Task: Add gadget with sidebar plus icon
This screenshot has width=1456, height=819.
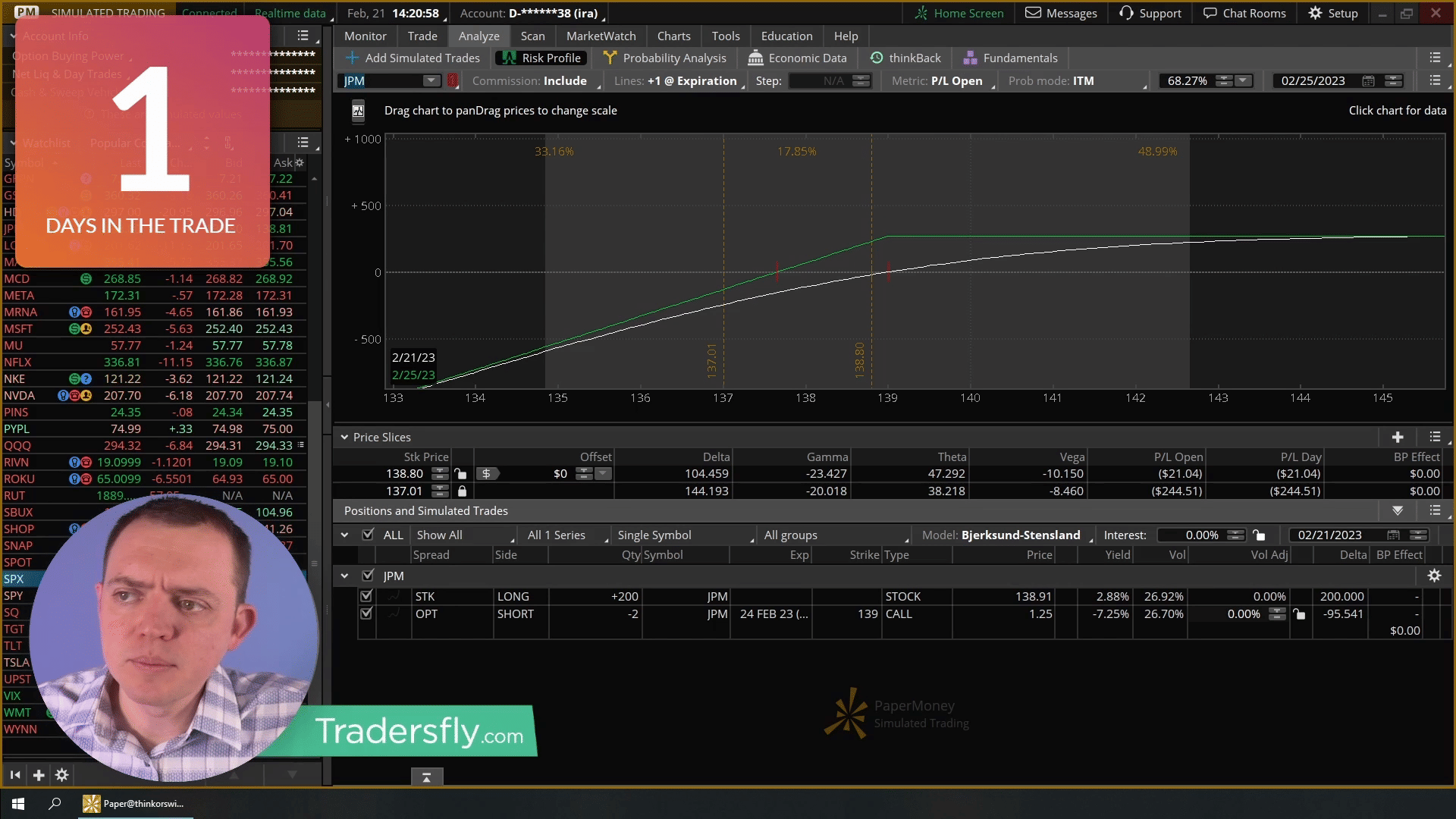Action: 39,775
